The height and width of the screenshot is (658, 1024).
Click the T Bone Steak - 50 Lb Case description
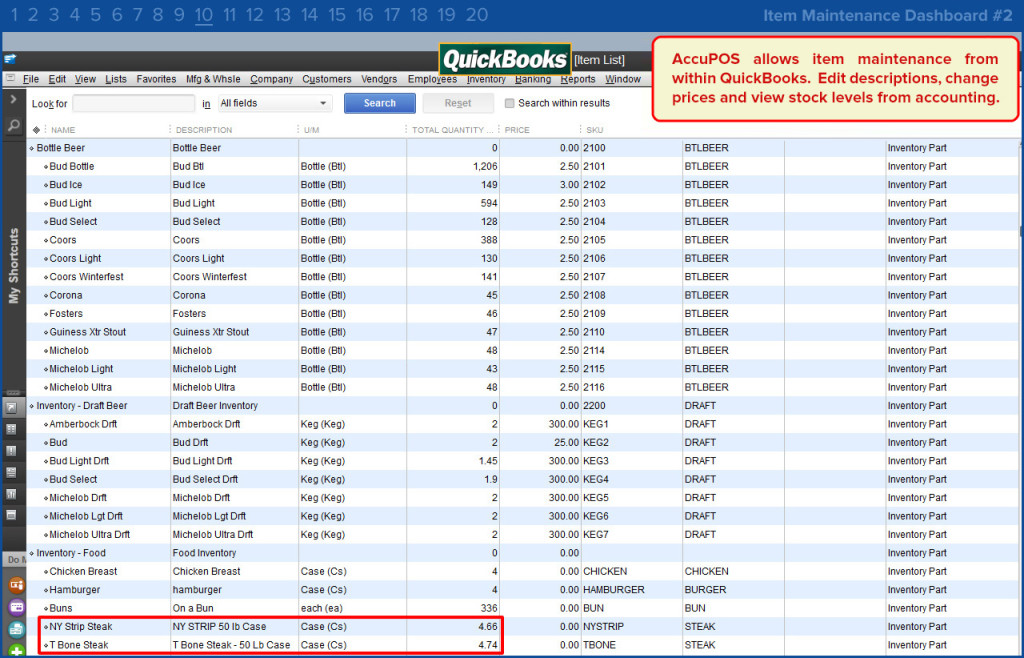(231, 645)
